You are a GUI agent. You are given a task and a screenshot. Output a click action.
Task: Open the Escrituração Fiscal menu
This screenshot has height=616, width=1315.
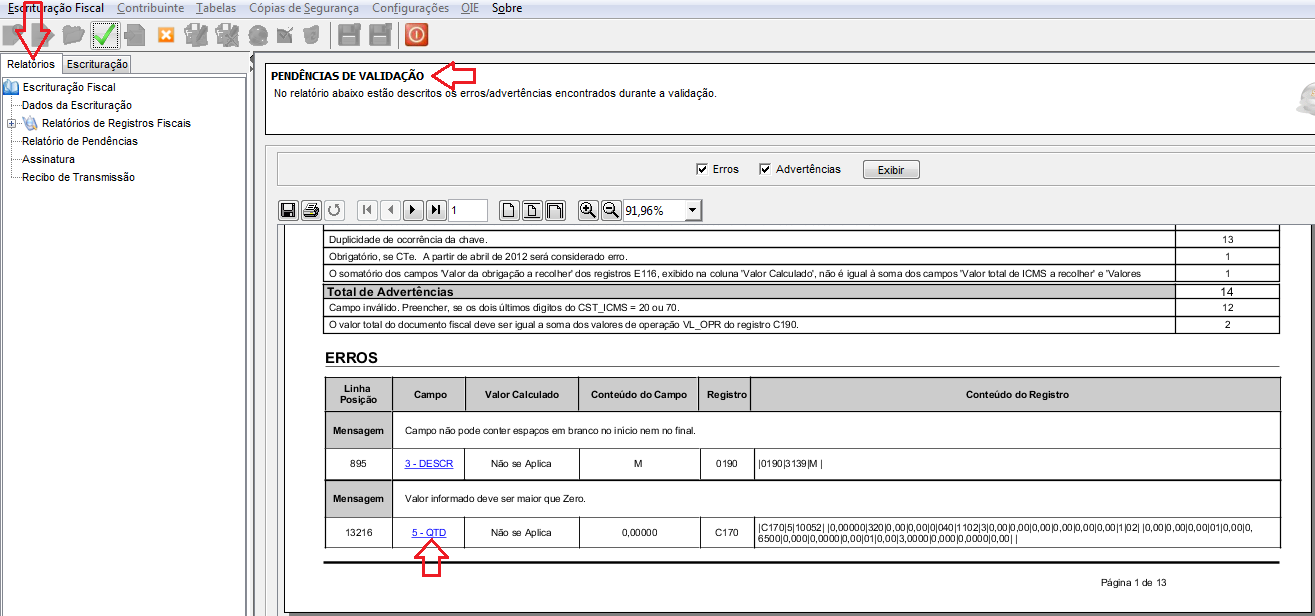click(x=56, y=8)
